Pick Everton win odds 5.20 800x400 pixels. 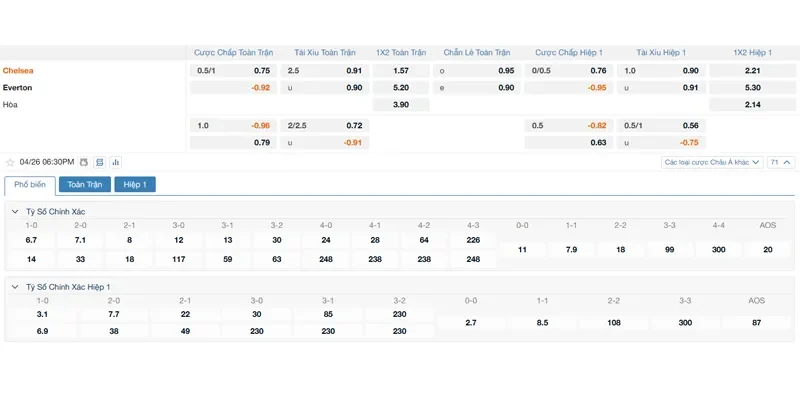pyautogui.click(x=401, y=88)
